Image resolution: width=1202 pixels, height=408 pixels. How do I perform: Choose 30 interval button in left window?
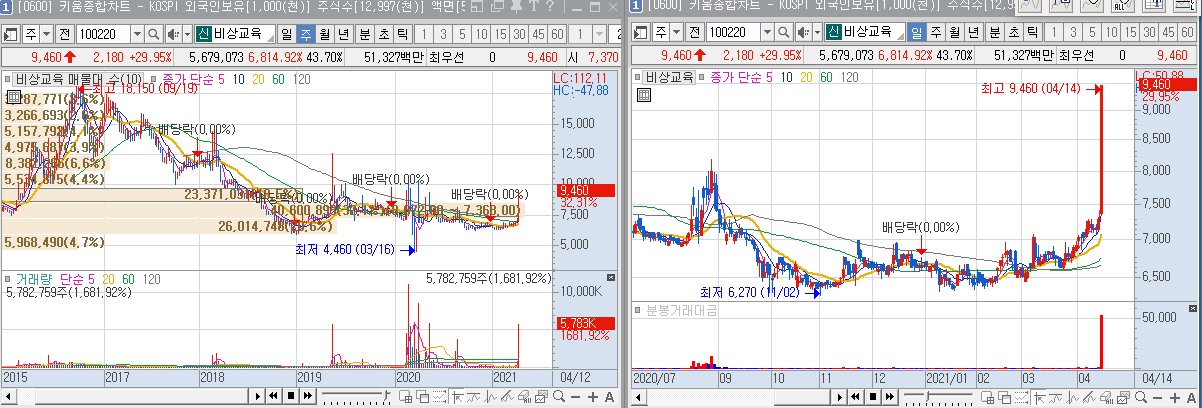pos(518,34)
